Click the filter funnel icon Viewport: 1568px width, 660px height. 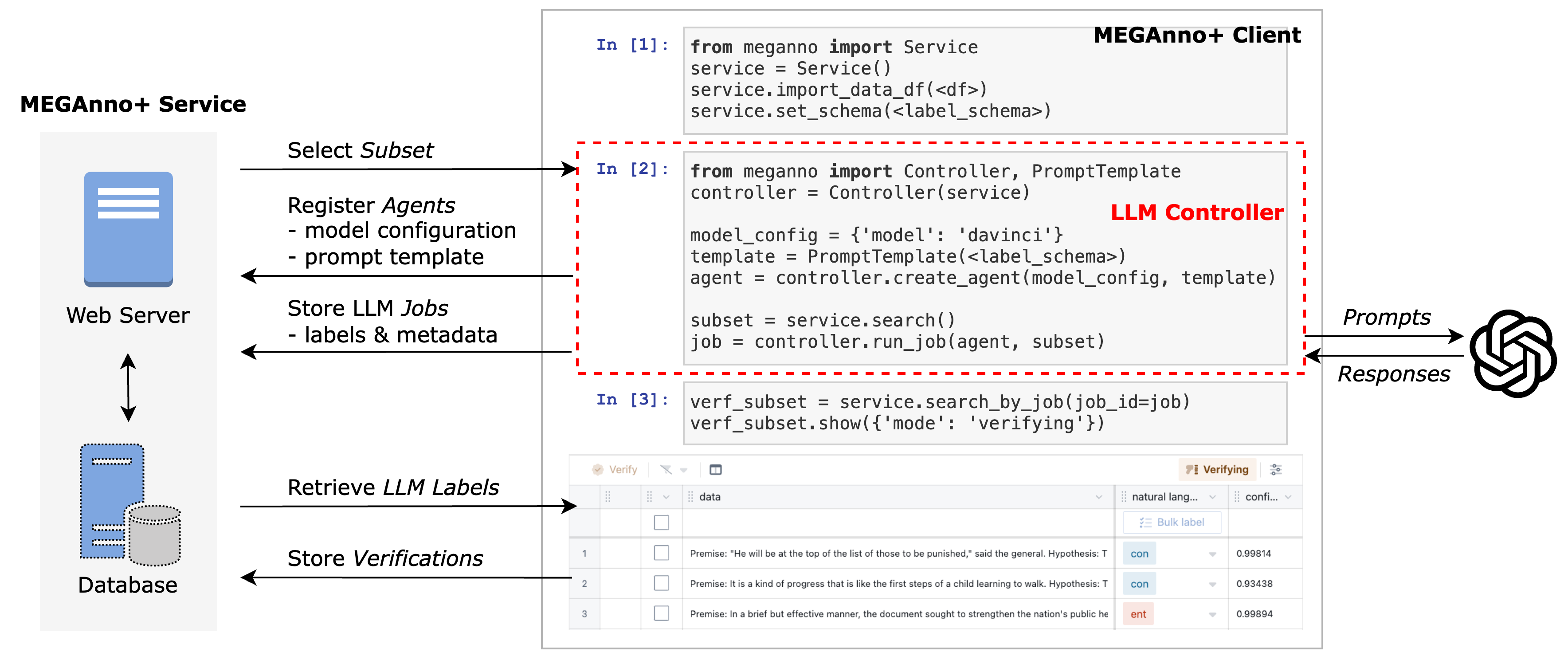point(666,469)
